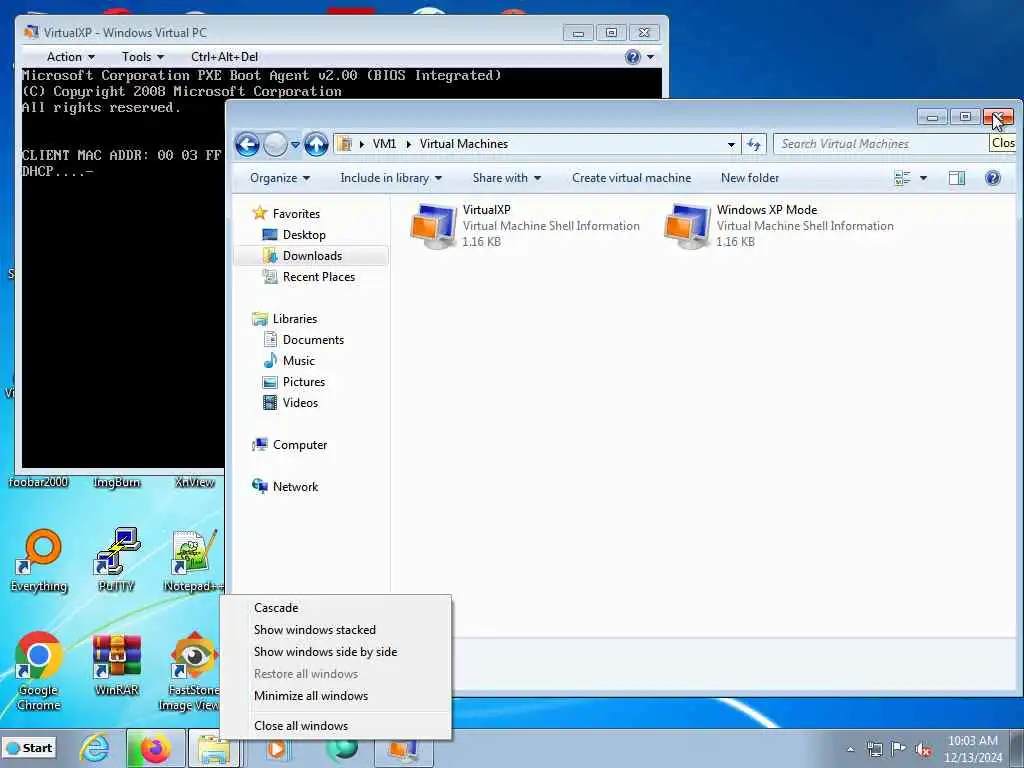Go up one folder level button
This screenshot has height=768, width=1024.
(316, 144)
